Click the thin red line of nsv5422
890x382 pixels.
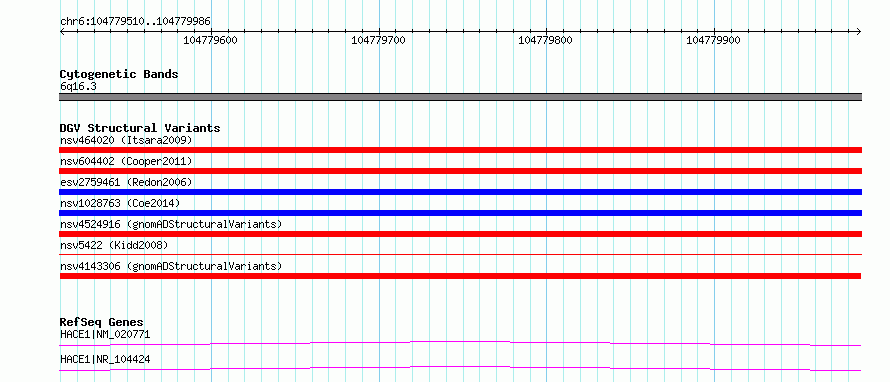pyautogui.click(x=460, y=255)
